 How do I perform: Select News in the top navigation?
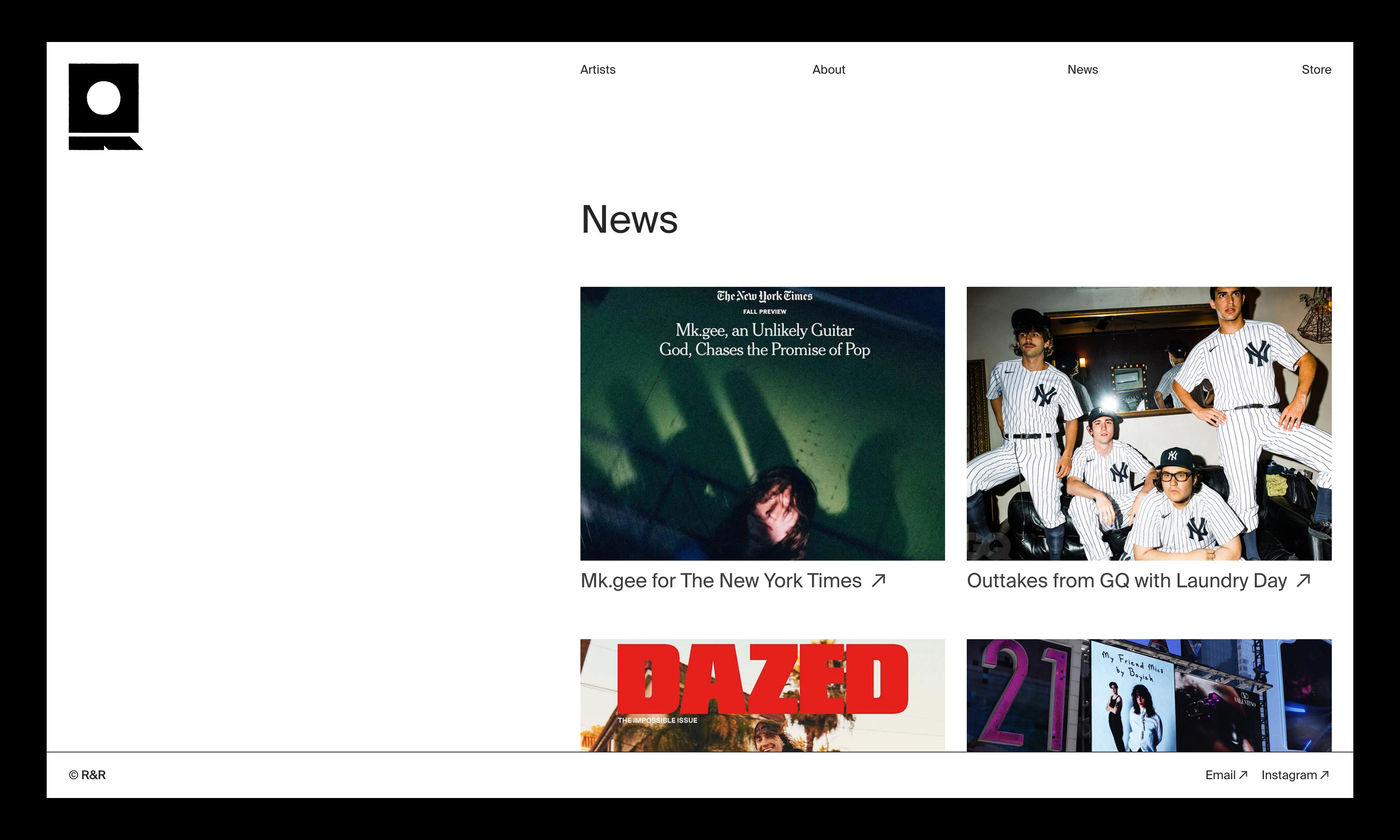1082,70
